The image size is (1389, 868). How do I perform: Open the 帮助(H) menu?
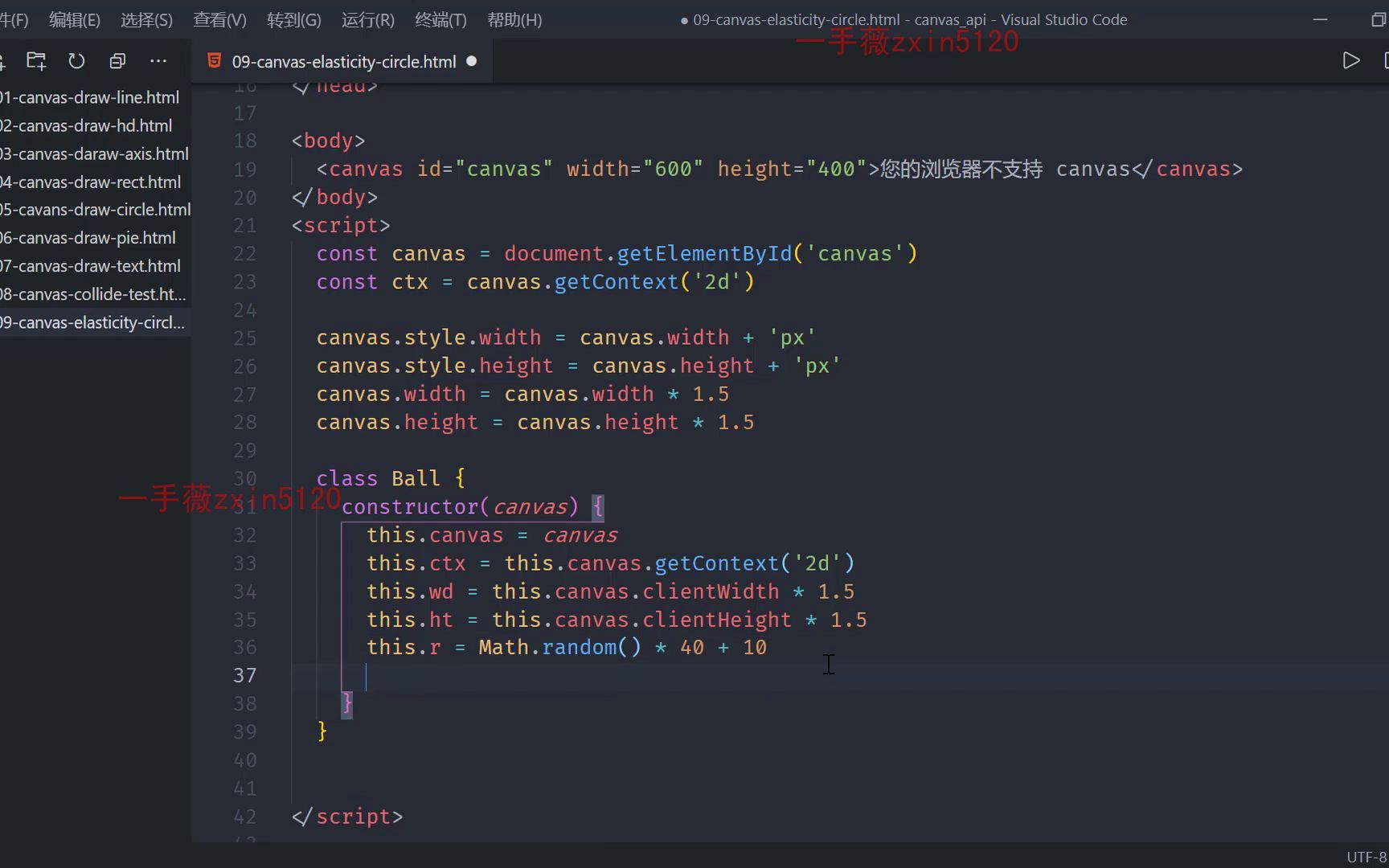514,19
